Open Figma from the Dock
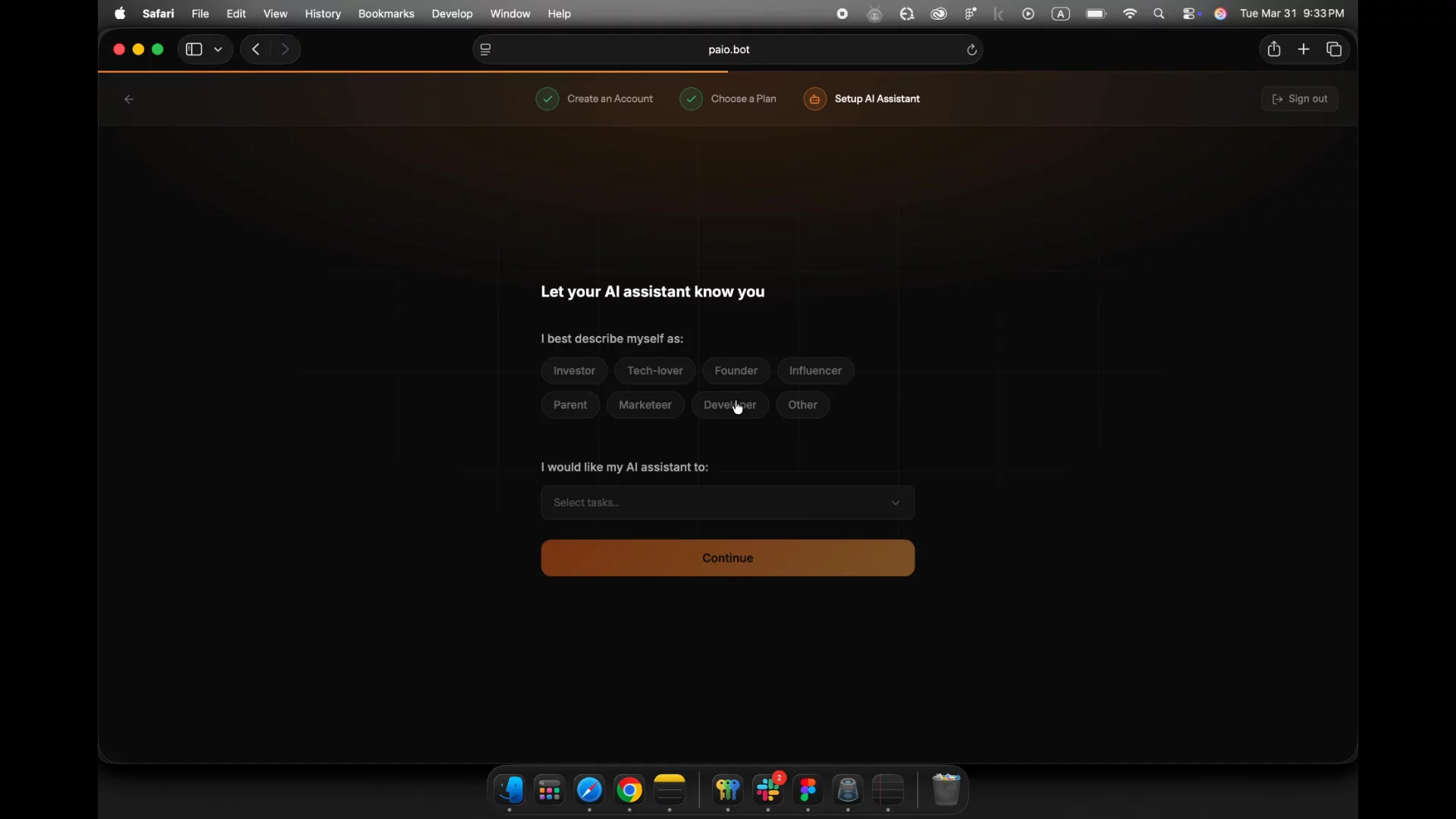Screen dimensions: 1456x819 tap(808, 791)
